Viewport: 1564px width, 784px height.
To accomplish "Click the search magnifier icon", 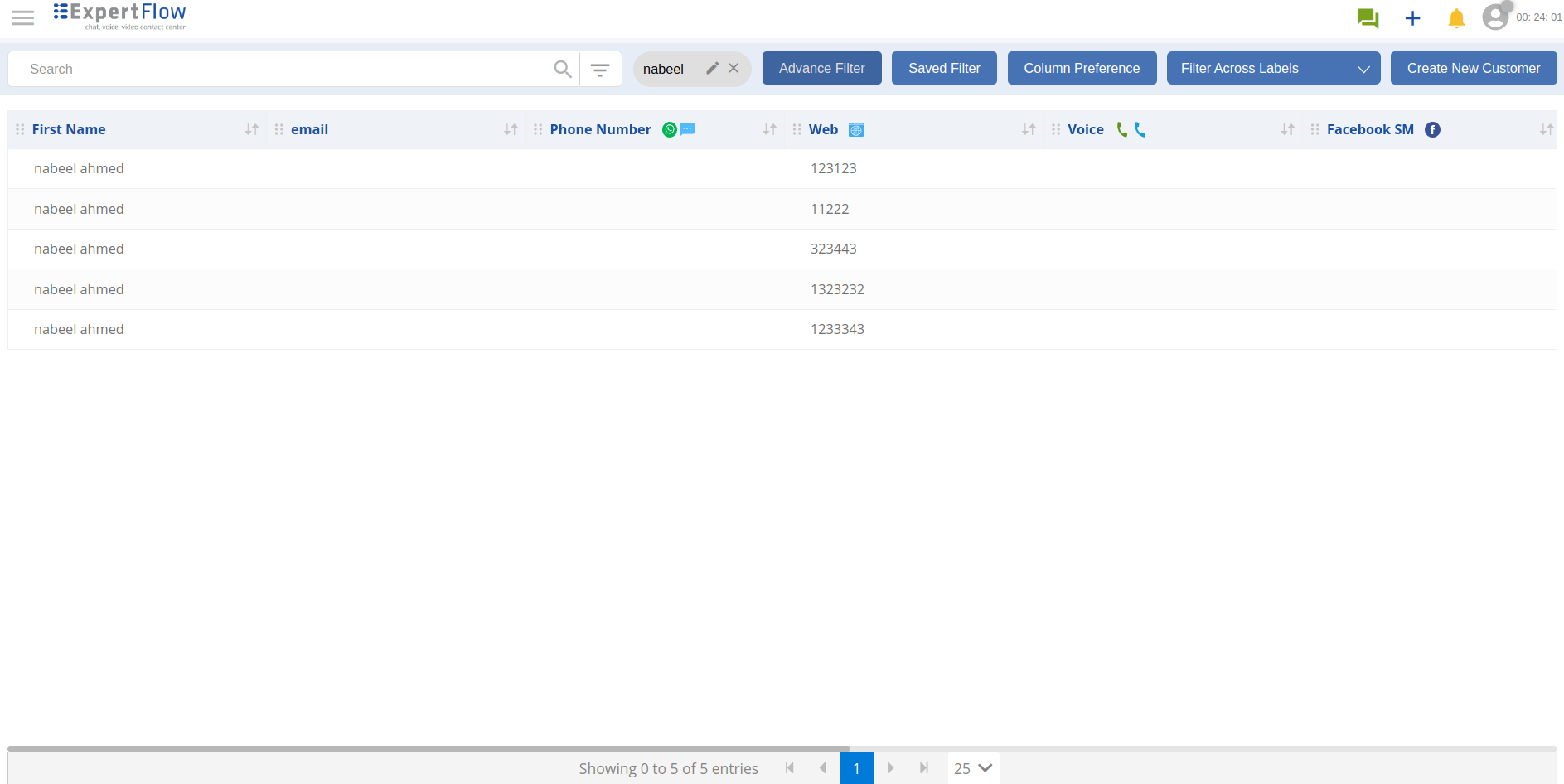I will click(563, 69).
